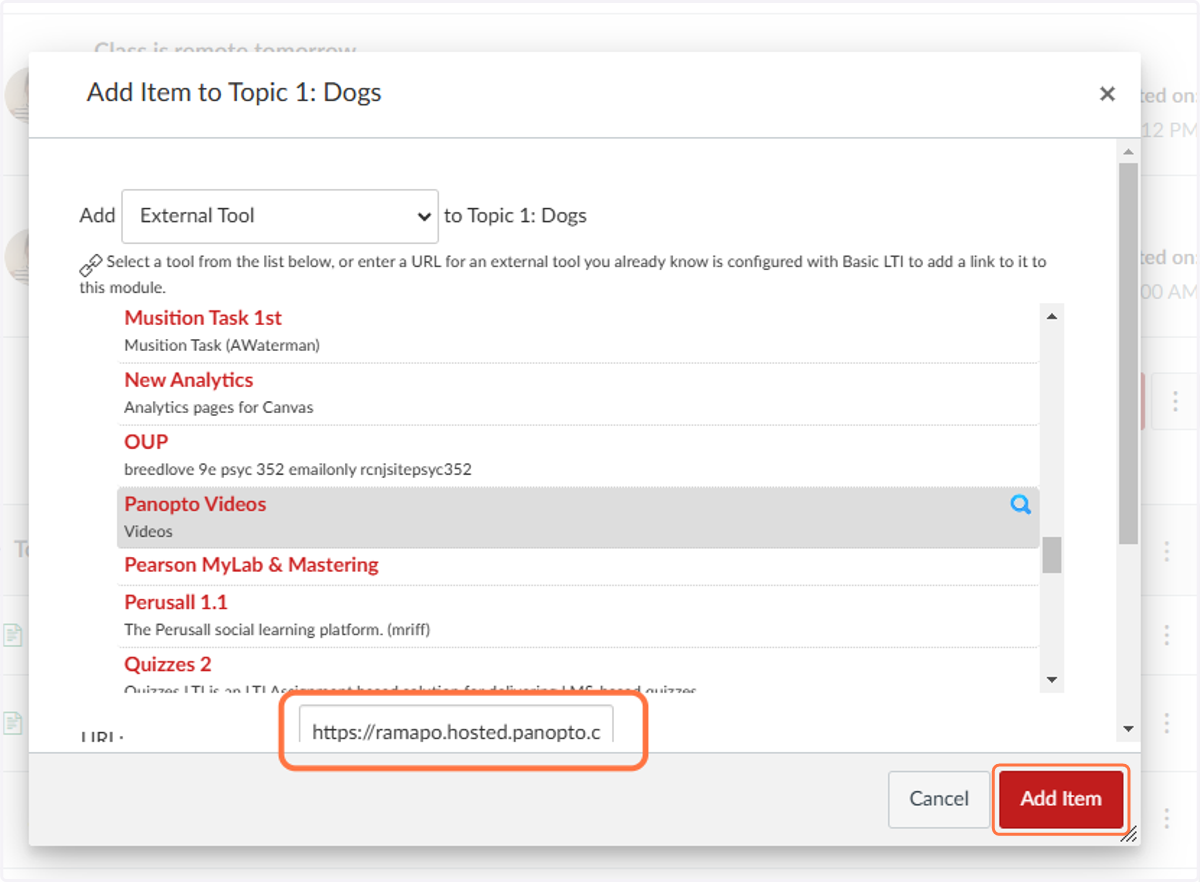The width and height of the screenshot is (1200, 882).
Task: Select the Perusall 1.1 tool
Action: click(x=176, y=602)
